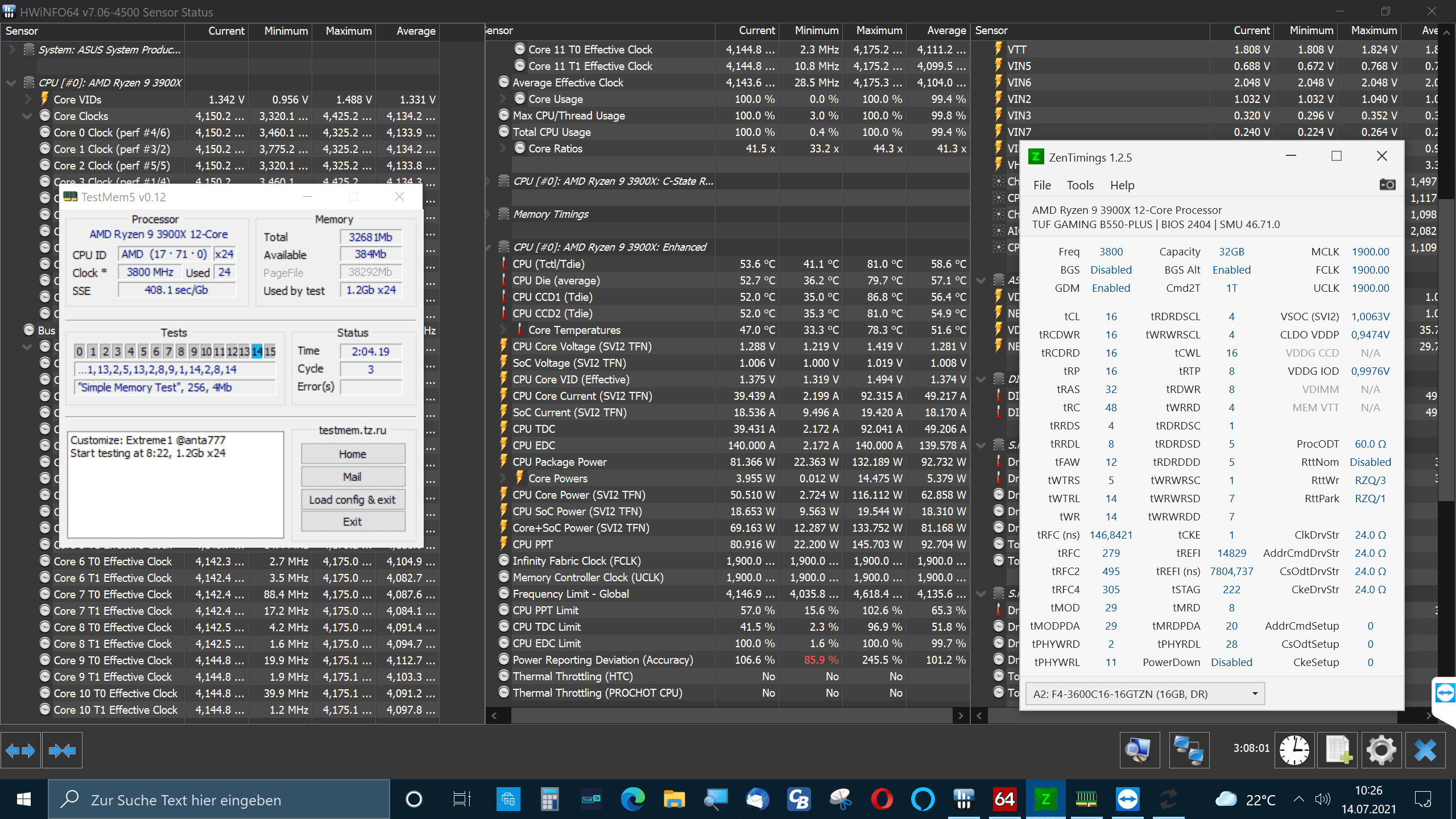Click the right panel vertical scrollbar up arrow
Image resolution: width=1456 pixels, height=819 pixels.
(1447, 32)
